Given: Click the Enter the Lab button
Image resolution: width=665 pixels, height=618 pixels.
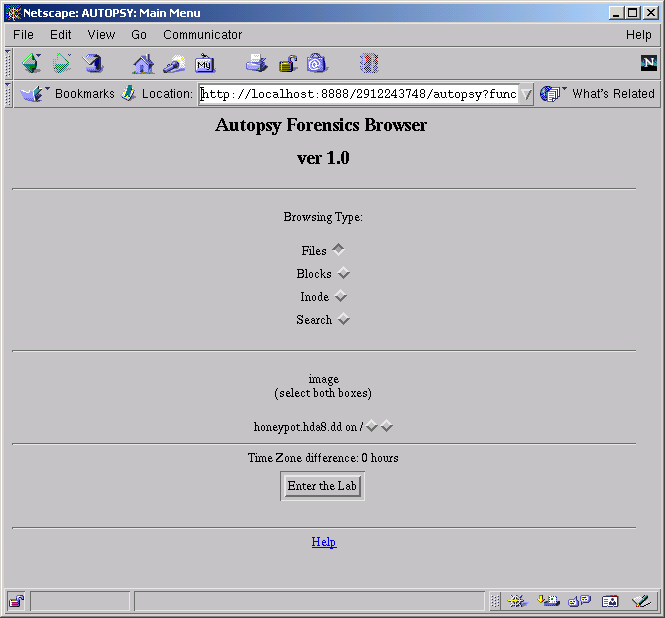Looking at the screenshot, I should pos(322,486).
